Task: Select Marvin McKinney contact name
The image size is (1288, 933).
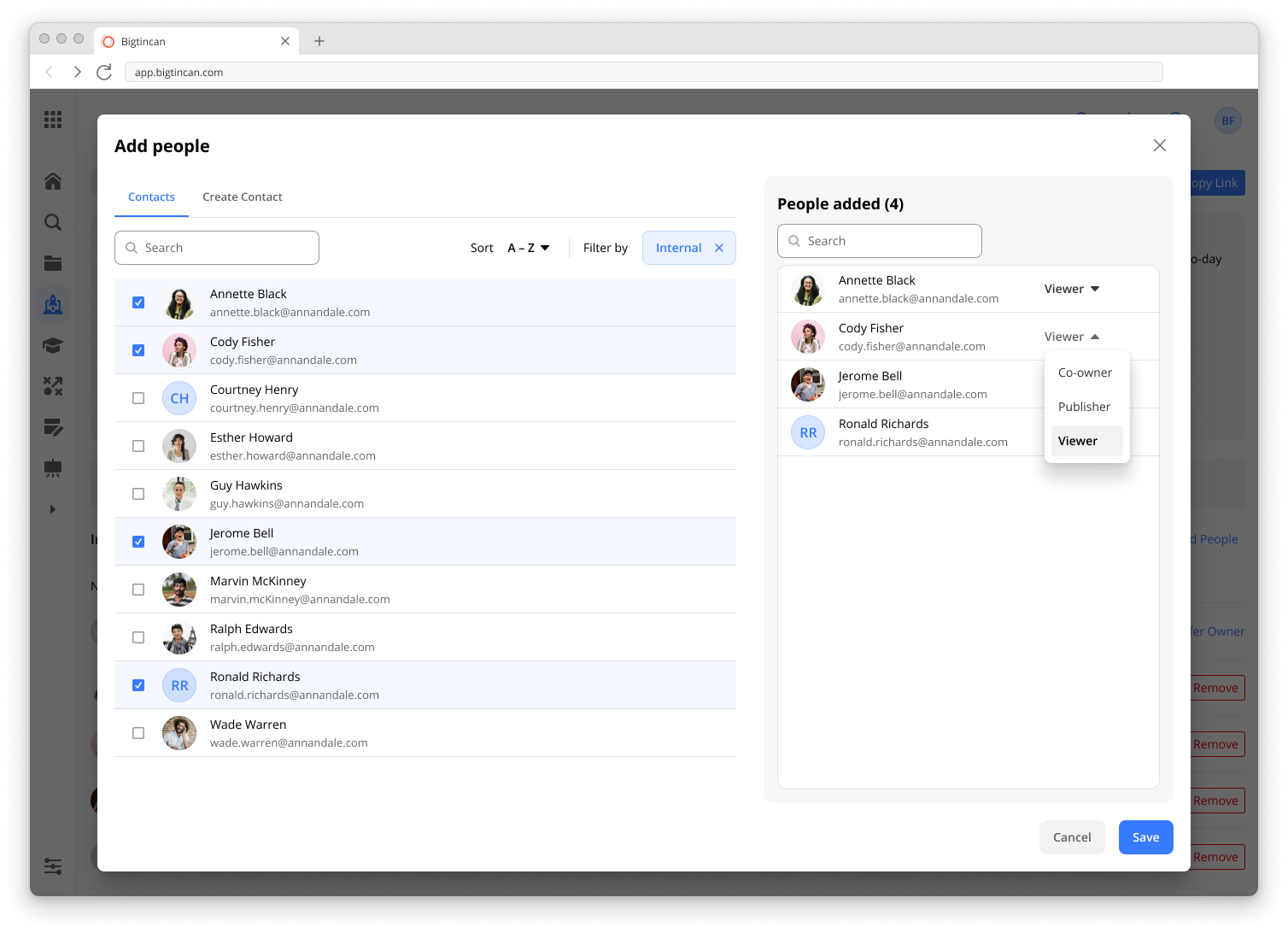Action: [x=258, y=581]
